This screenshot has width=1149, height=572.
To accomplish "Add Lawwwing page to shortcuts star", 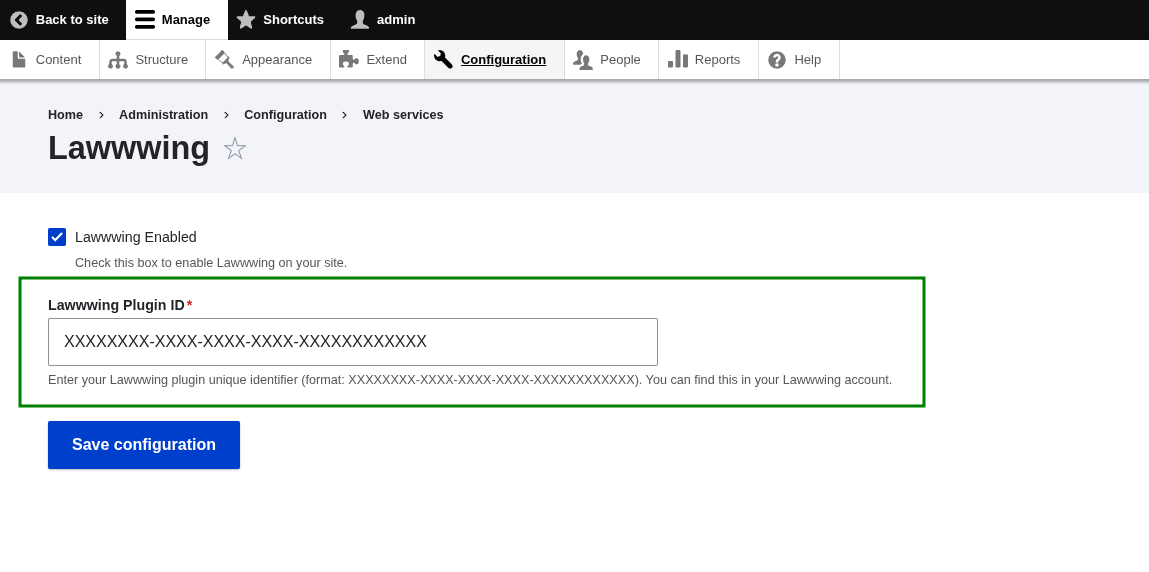I will coord(235,149).
